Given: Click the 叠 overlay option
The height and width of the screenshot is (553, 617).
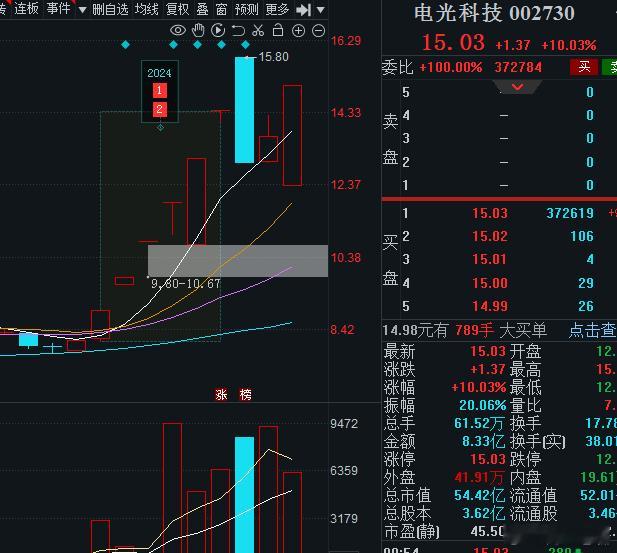Looking at the screenshot, I should (x=202, y=9).
